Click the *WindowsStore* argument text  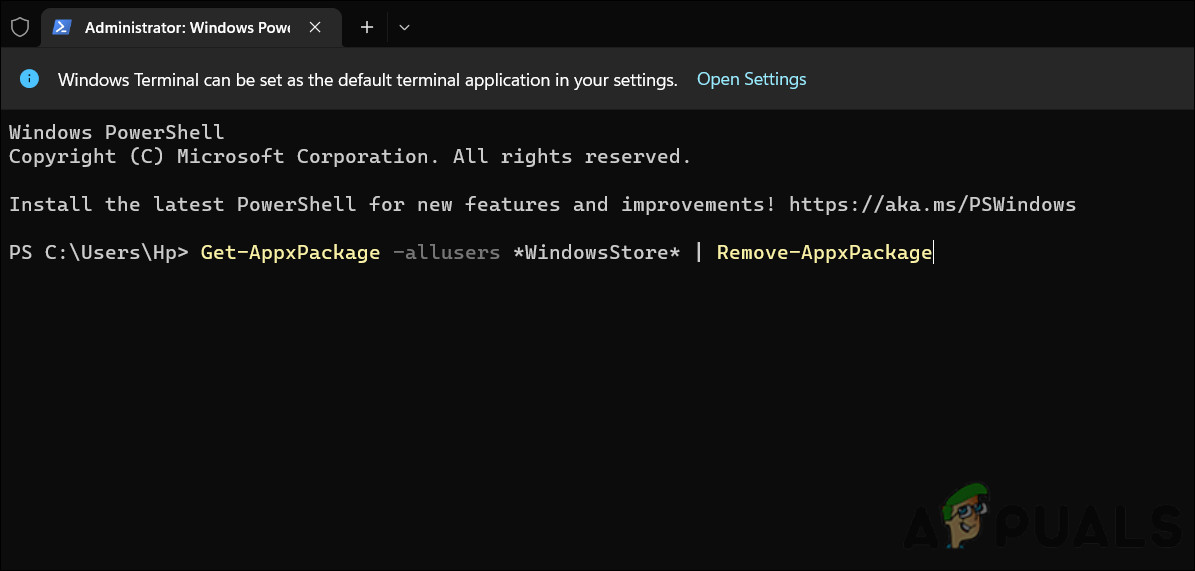[x=596, y=253]
